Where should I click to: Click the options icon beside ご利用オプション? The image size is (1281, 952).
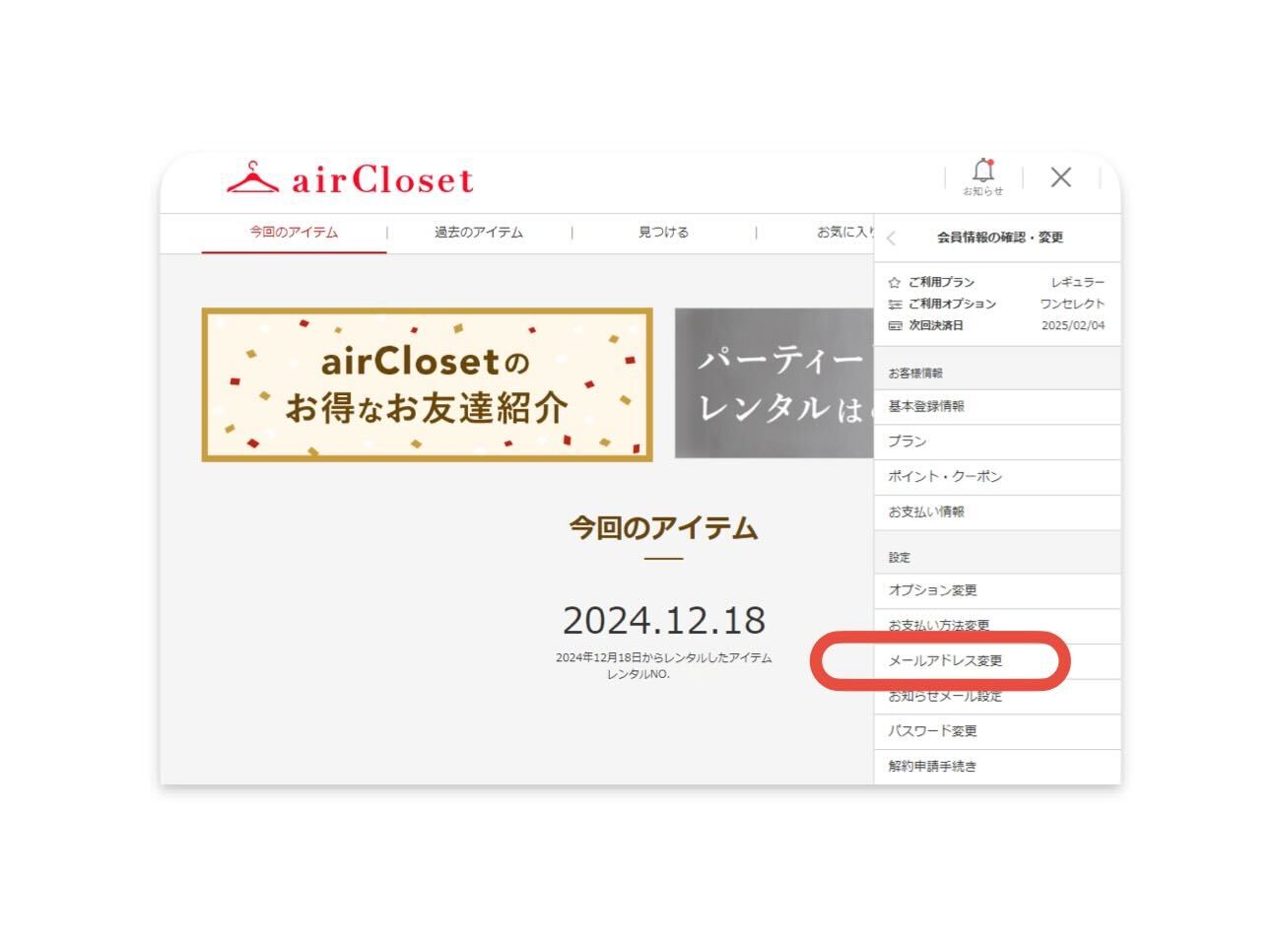(x=895, y=305)
